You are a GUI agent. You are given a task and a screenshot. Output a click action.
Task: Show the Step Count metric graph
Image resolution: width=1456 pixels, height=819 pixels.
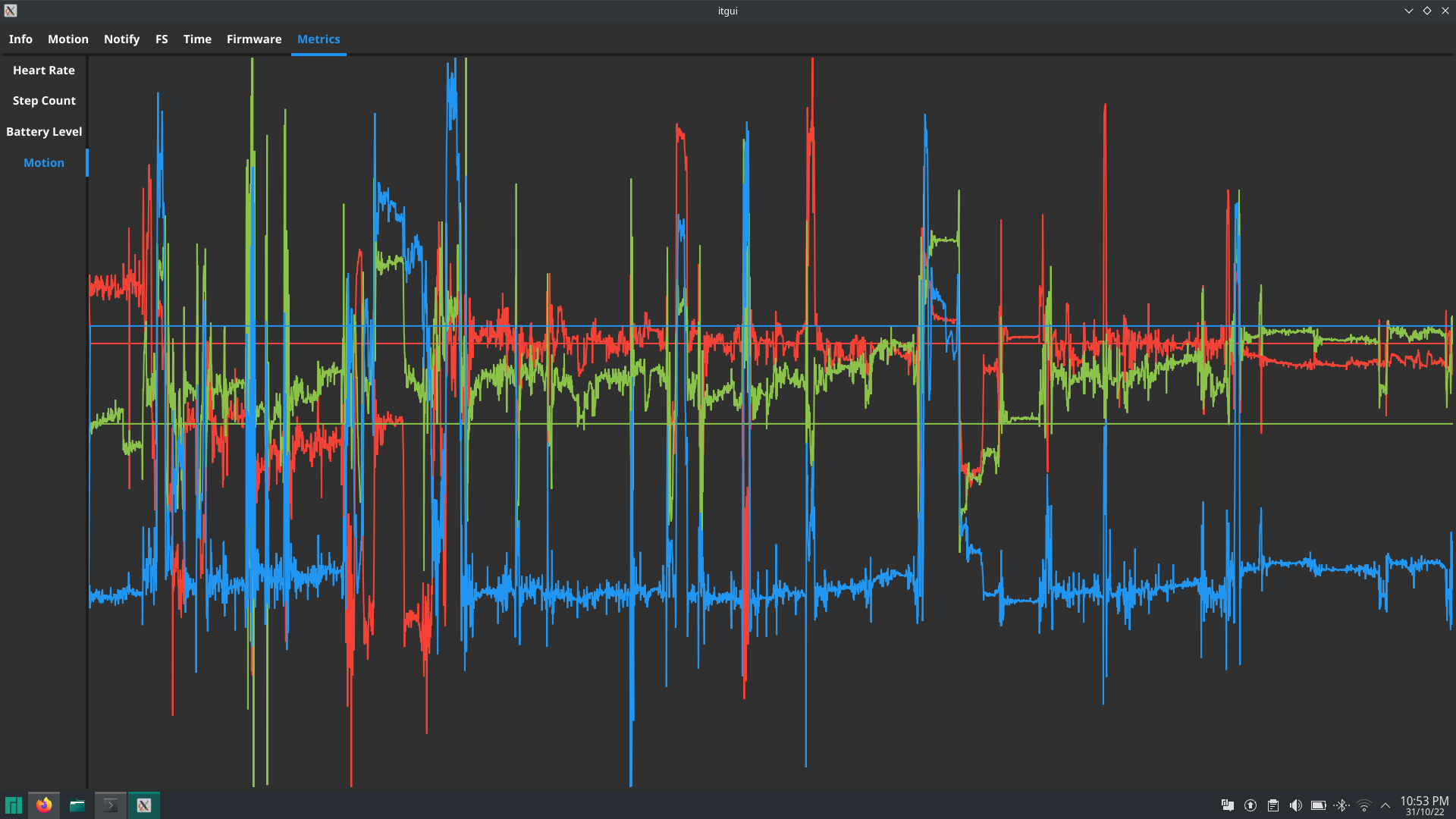[x=44, y=101]
